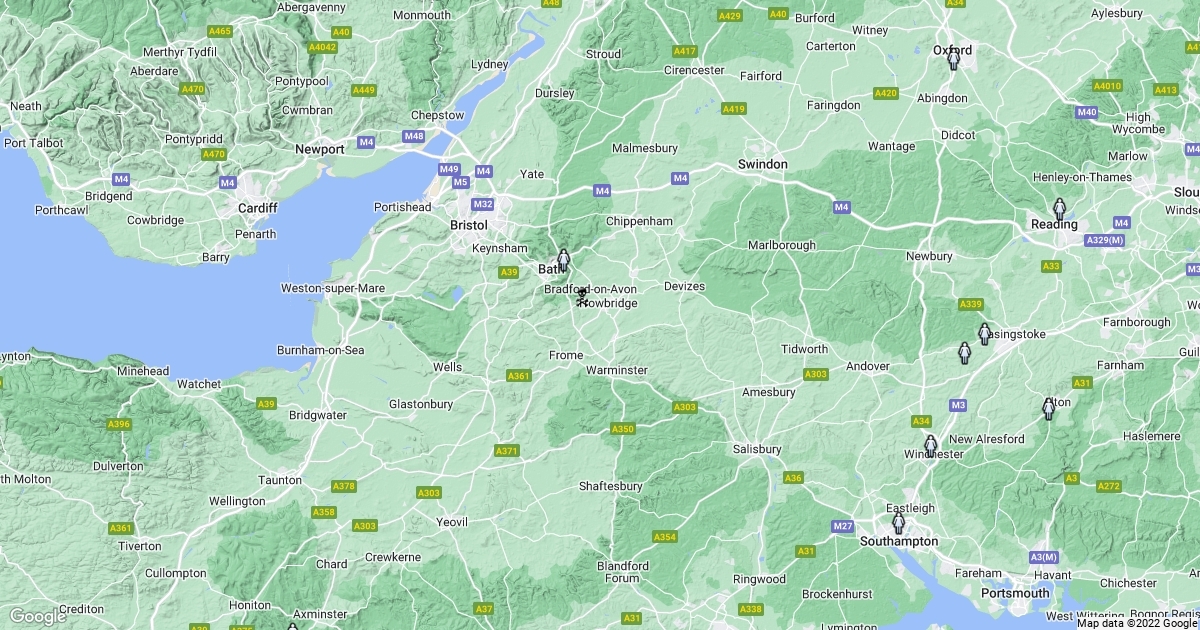Viewport: 1200px width, 630px height.
Task: Click the skull-and-crossbones marker near Trowbridge
Action: point(582,297)
